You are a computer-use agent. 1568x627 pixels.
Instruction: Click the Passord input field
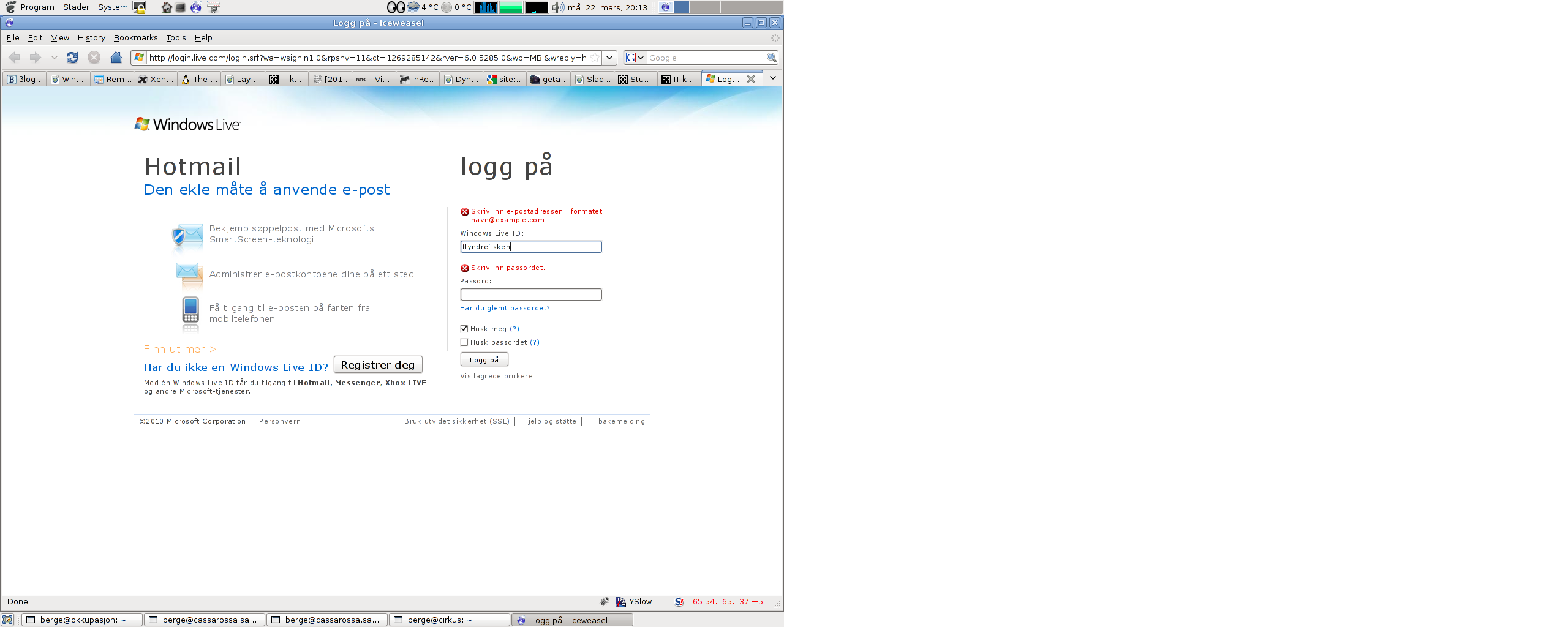pos(531,295)
